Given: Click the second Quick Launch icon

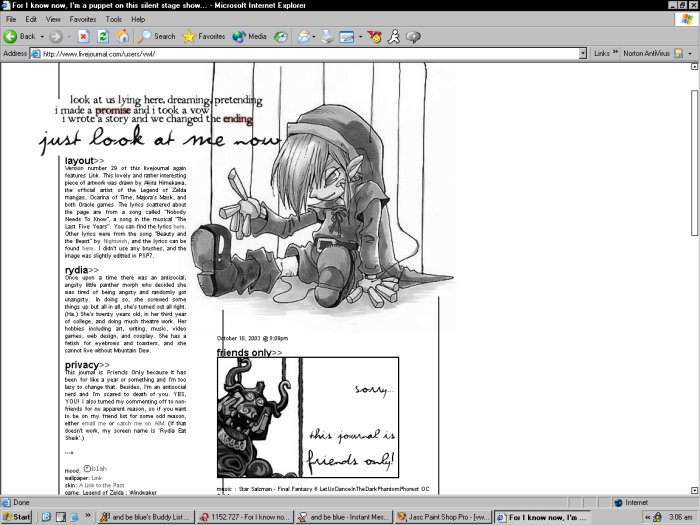Looking at the screenshot, I should pos(61,517).
